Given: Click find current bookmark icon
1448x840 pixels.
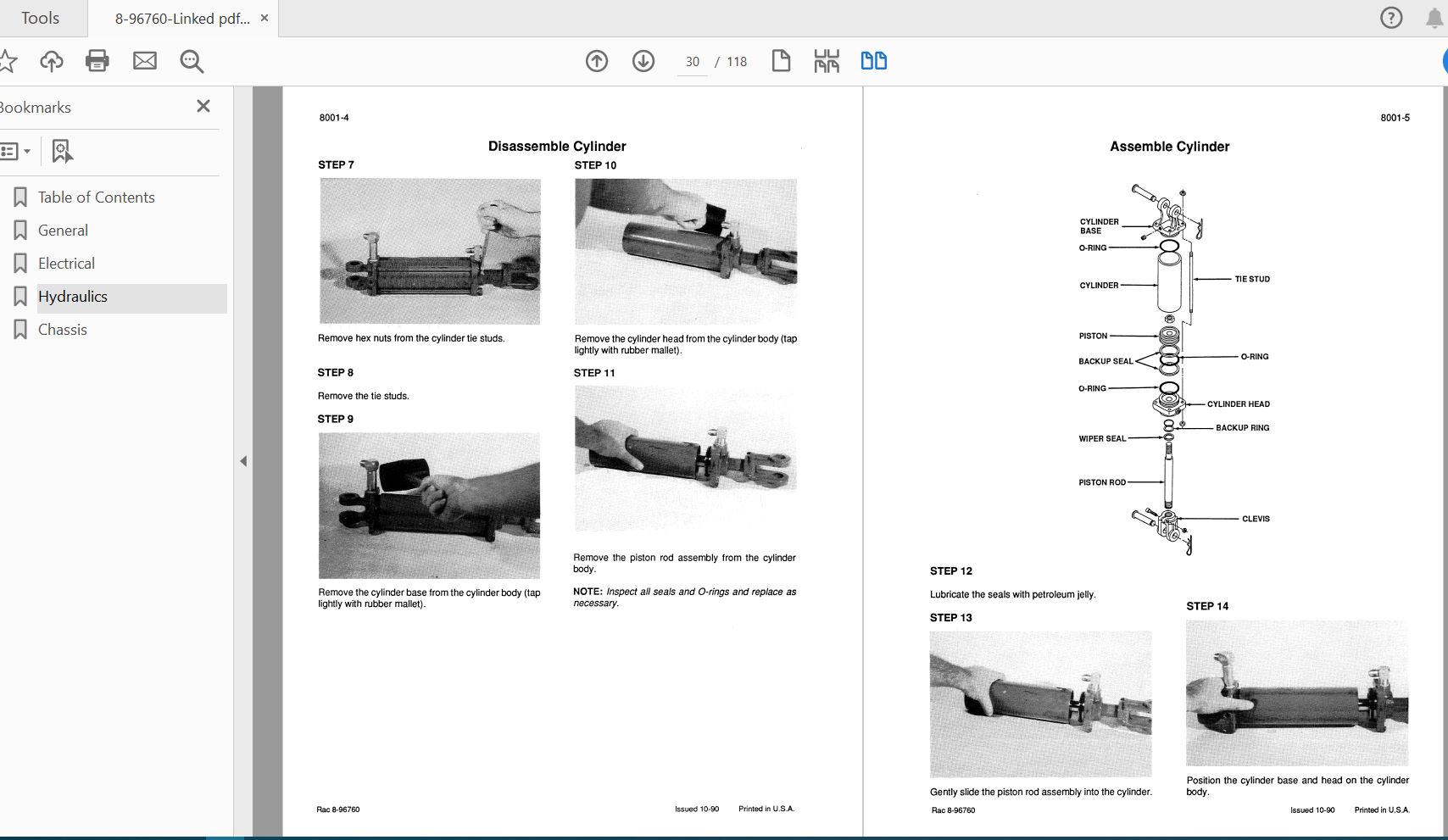Looking at the screenshot, I should click(62, 152).
